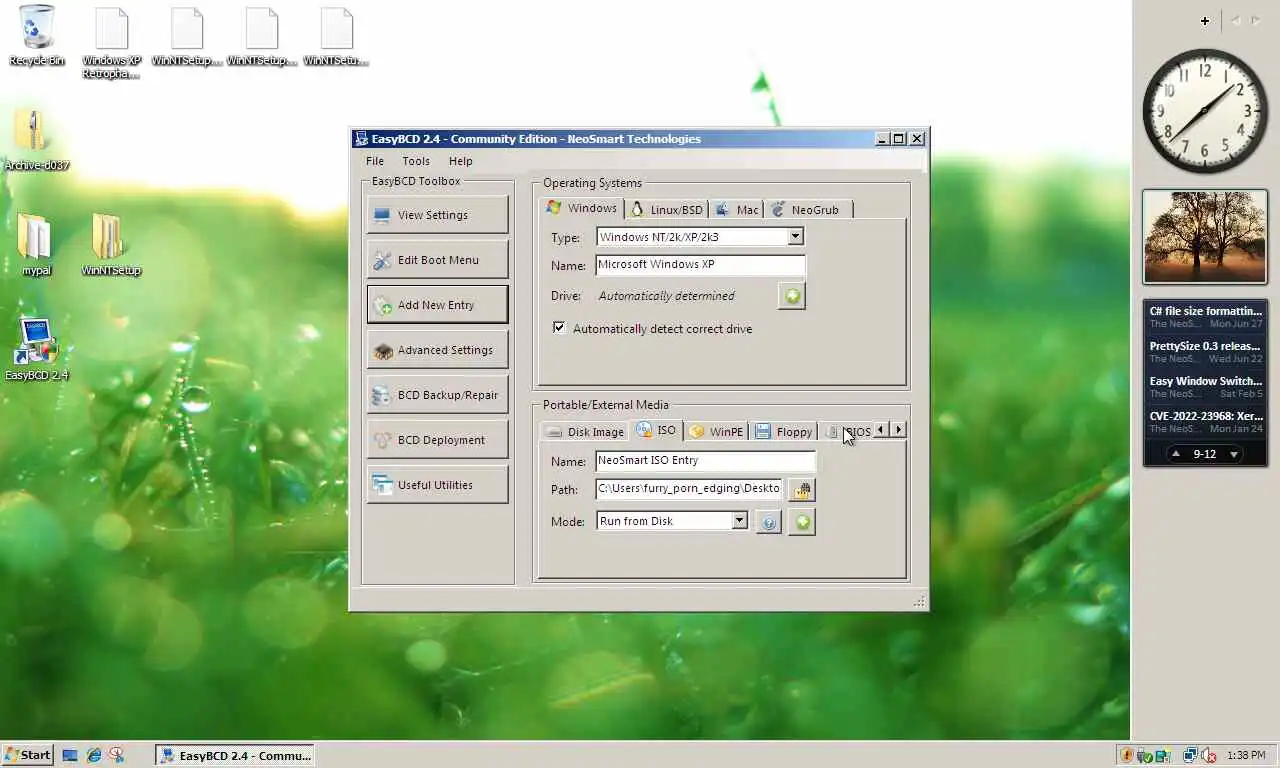Open Advanced Settings in the toolbox
Viewport: 1280px width, 768px height.
pos(438,350)
